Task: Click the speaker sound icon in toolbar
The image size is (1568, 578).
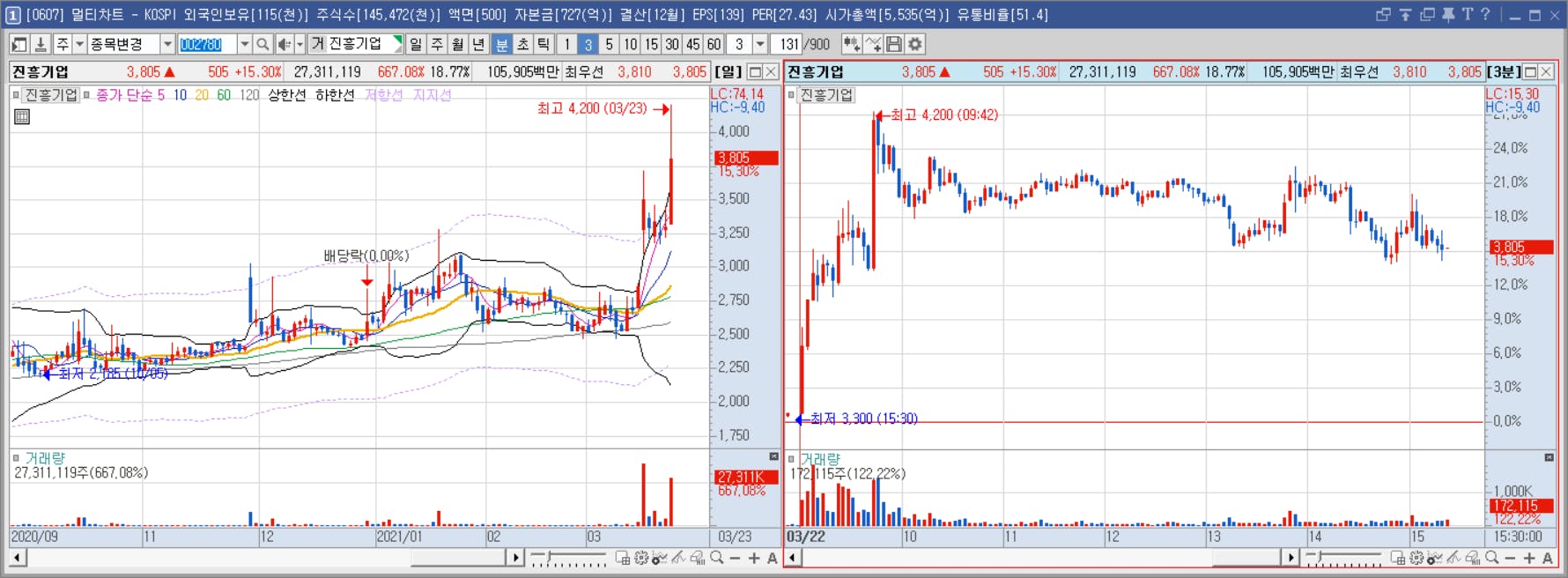Action: (x=285, y=44)
